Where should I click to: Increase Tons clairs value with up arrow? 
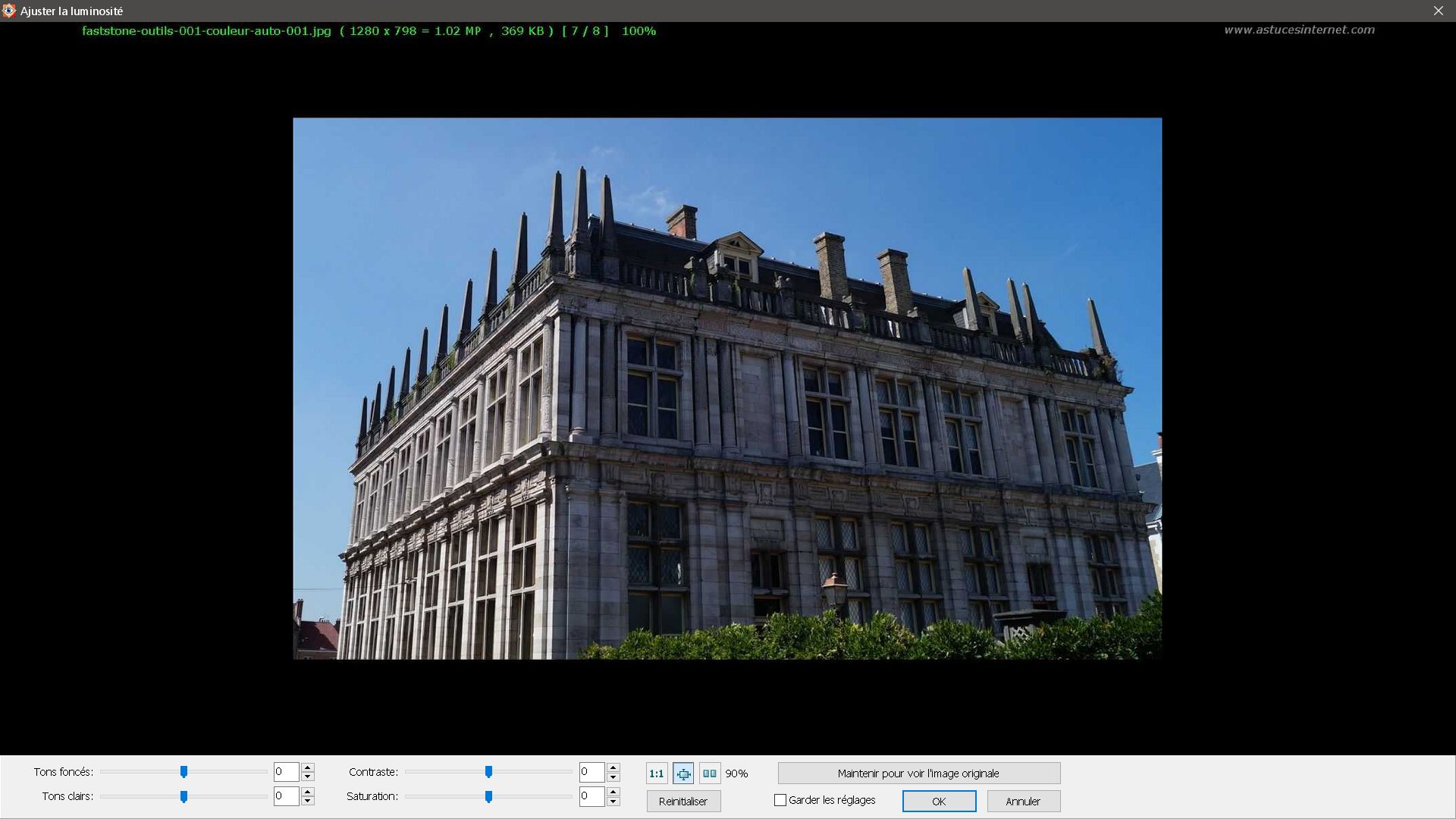pyautogui.click(x=308, y=792)
